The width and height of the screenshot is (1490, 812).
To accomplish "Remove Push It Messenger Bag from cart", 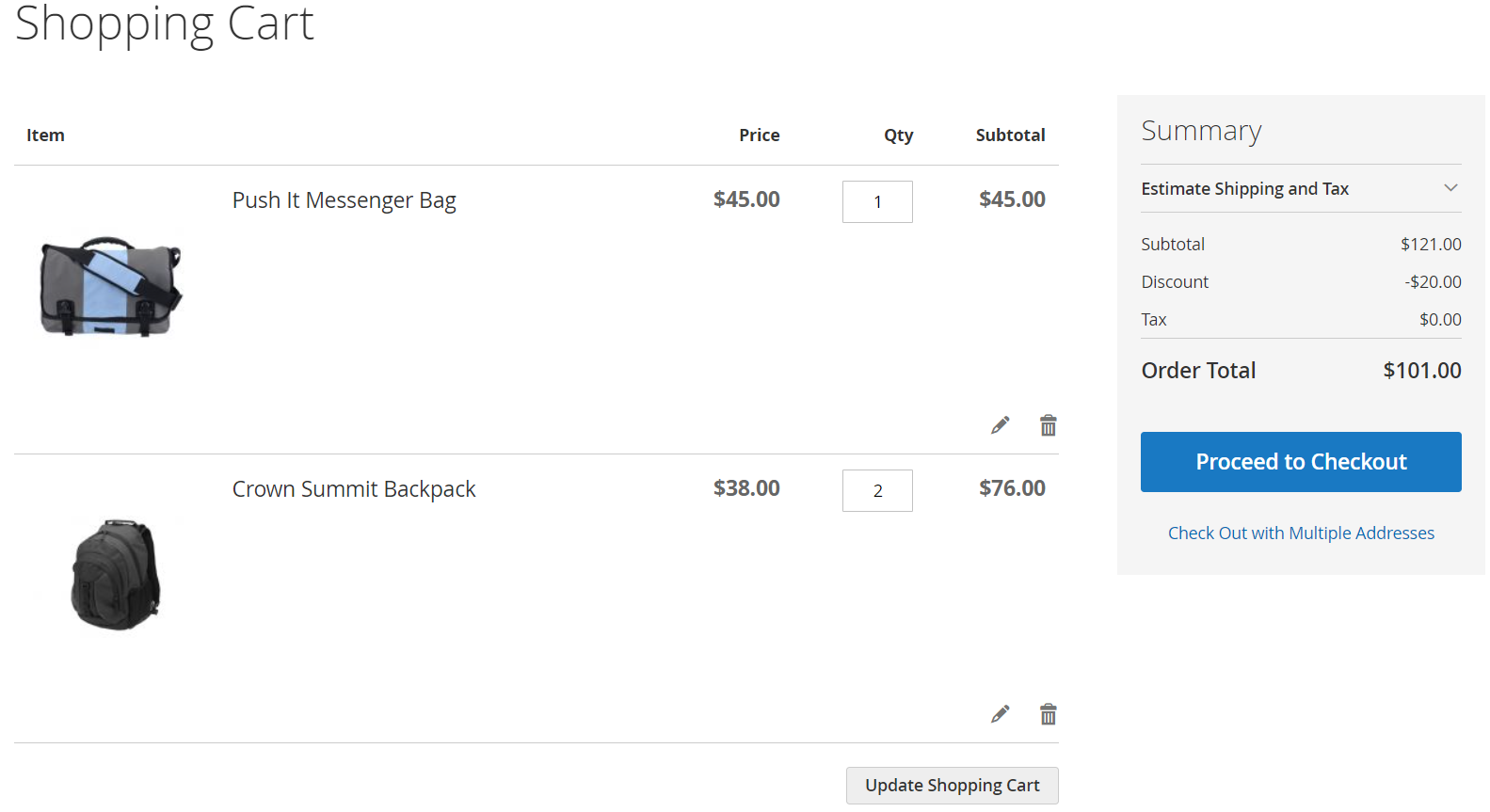I will click(1048, 425).
